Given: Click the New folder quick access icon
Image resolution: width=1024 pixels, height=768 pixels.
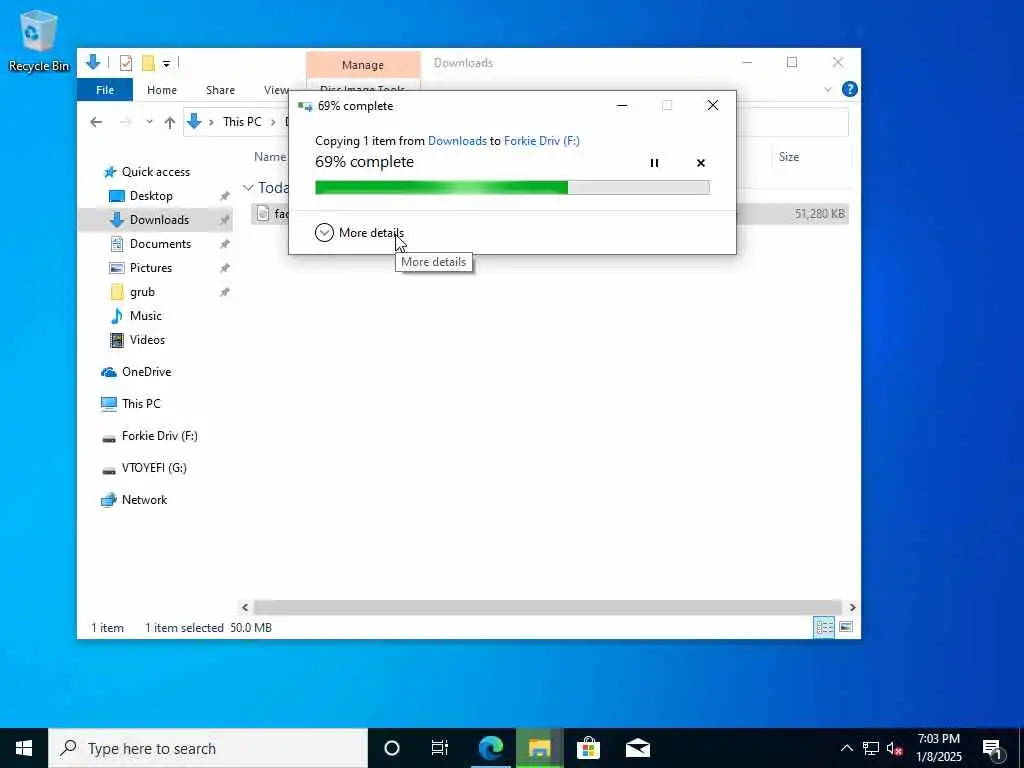Looking at the screenshot, I should click(x=148, y=63).
